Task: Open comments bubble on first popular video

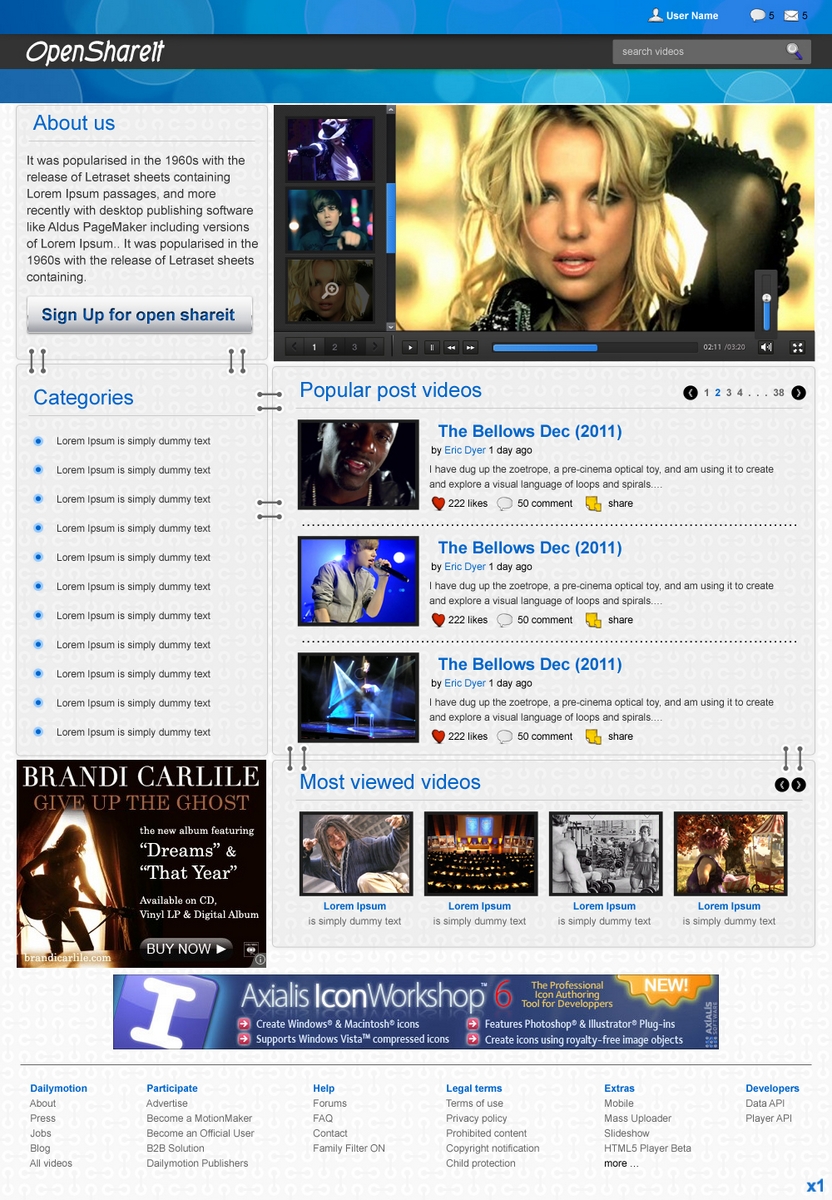Action: [505, 504]
